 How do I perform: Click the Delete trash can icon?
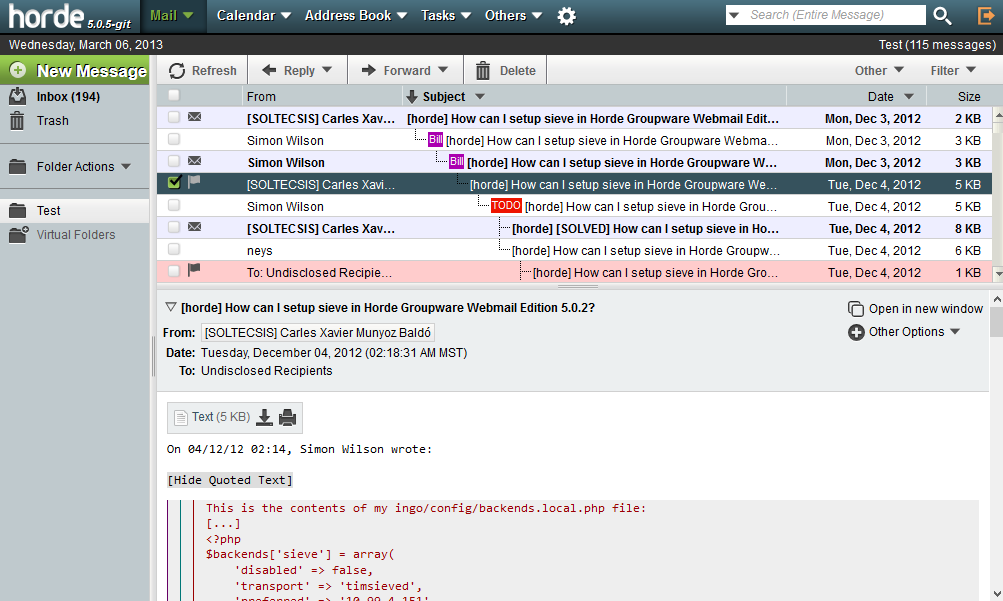pos(483,71)
